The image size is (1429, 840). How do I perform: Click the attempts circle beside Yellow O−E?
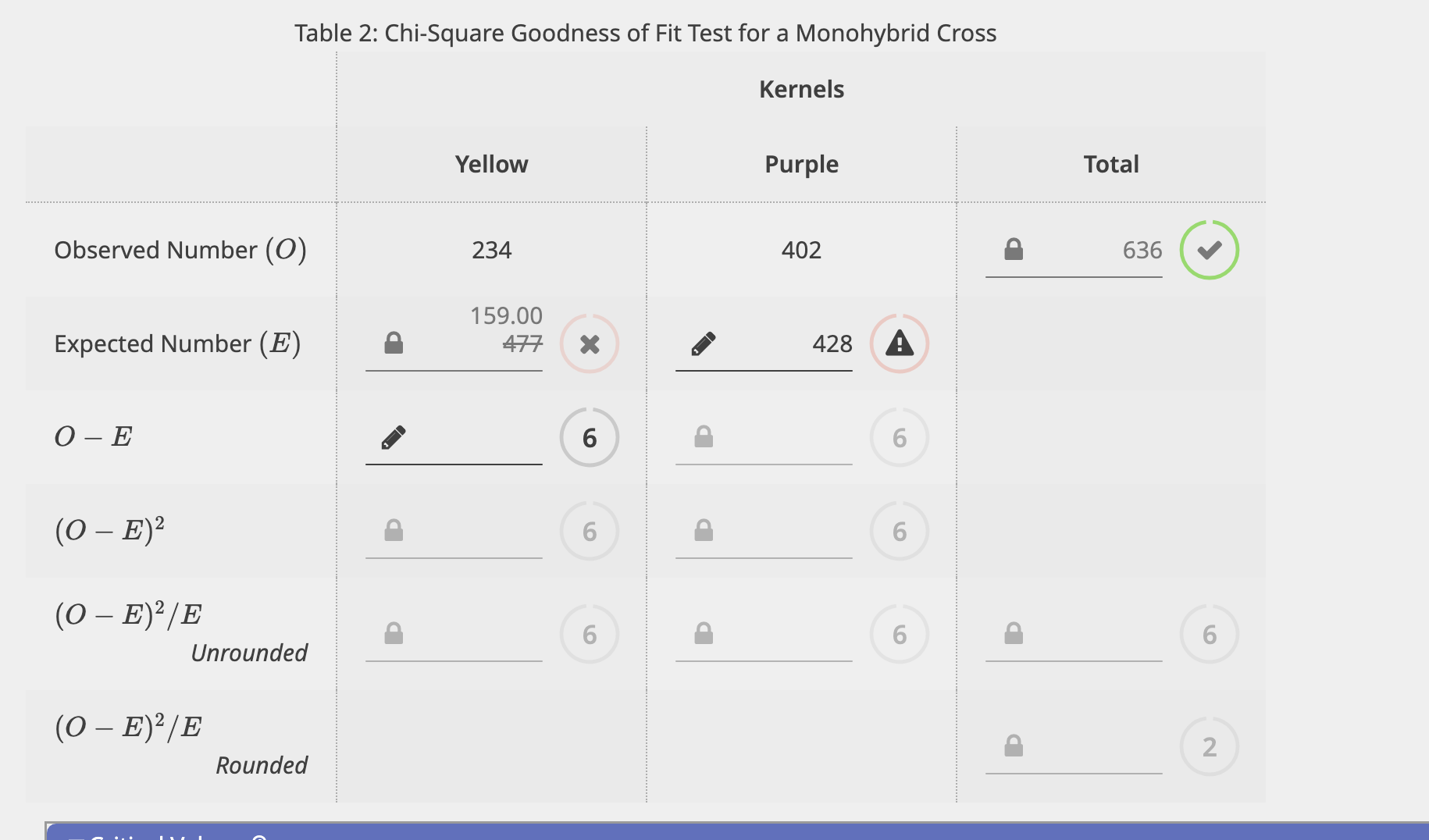[589, 438]
